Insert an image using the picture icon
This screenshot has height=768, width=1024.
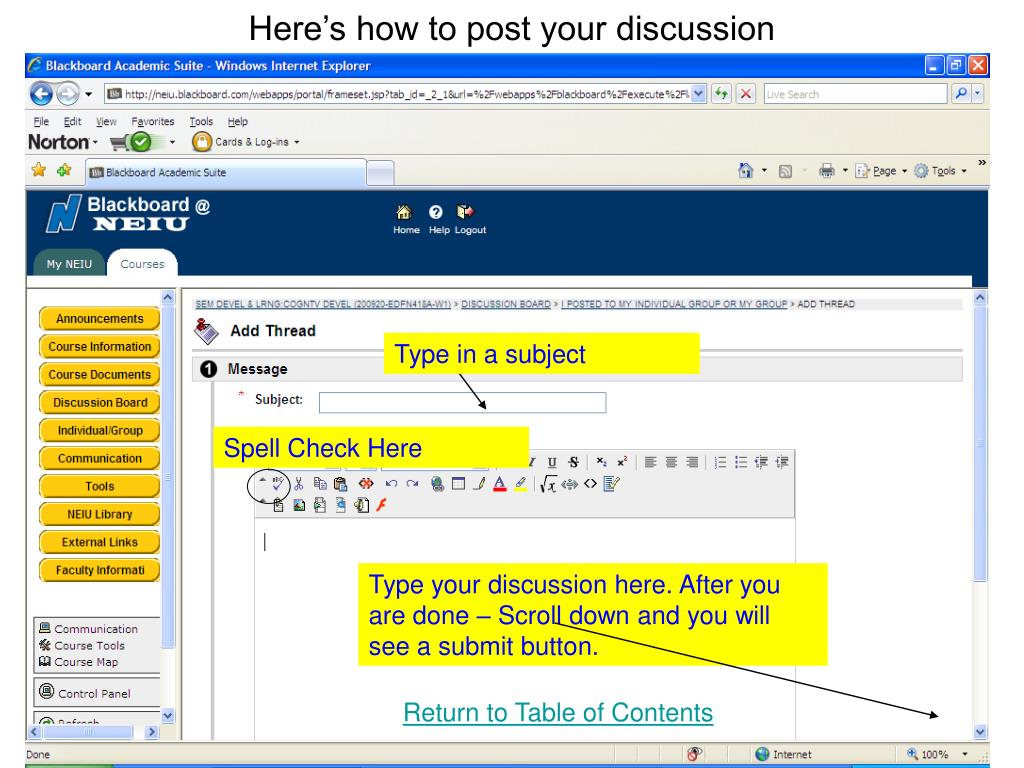click(299, 505)
